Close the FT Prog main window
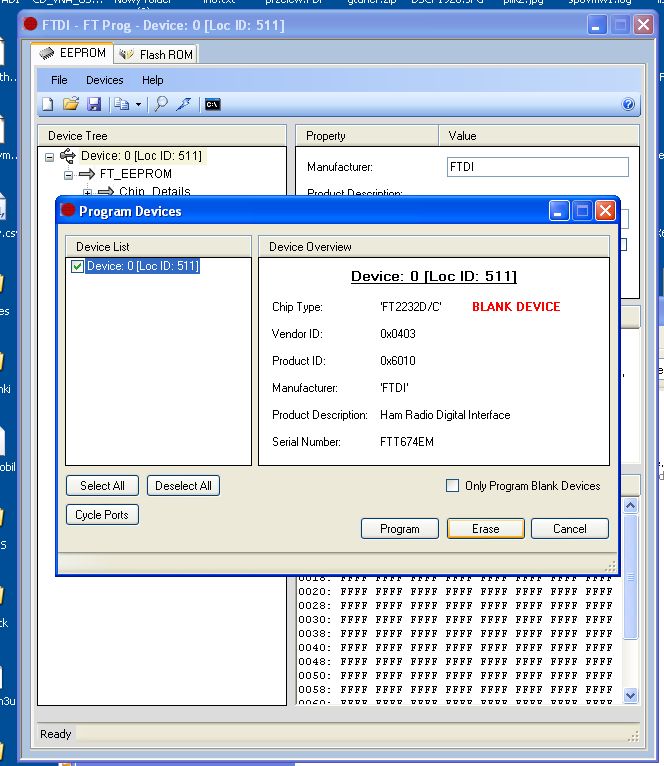The width and height of the screenshot is (664, 766). [x=643, y=24]
